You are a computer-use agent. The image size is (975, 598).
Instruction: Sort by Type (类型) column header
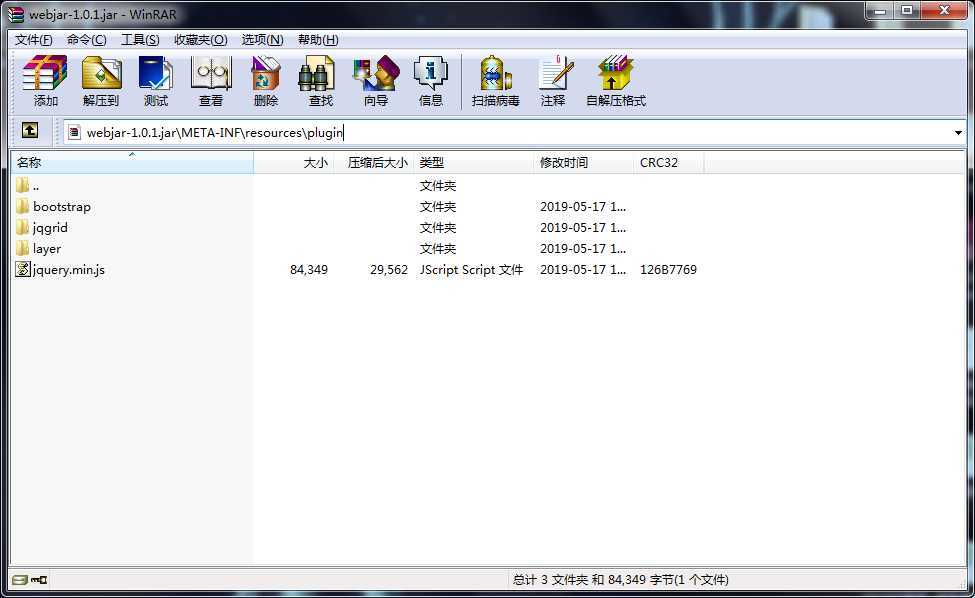tap(473, 163)
